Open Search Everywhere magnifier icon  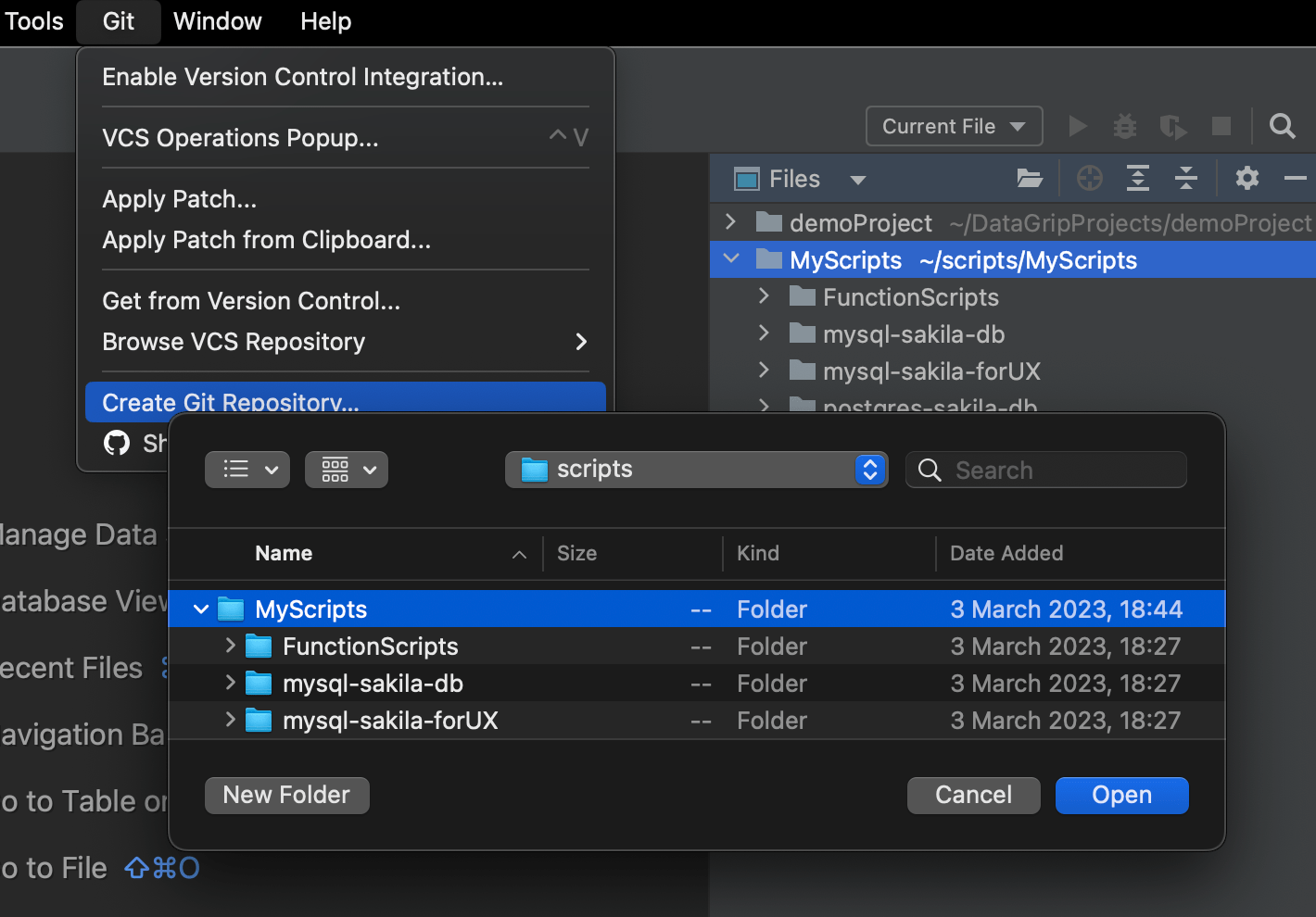pyautogui.click(x=1283, y=126)
